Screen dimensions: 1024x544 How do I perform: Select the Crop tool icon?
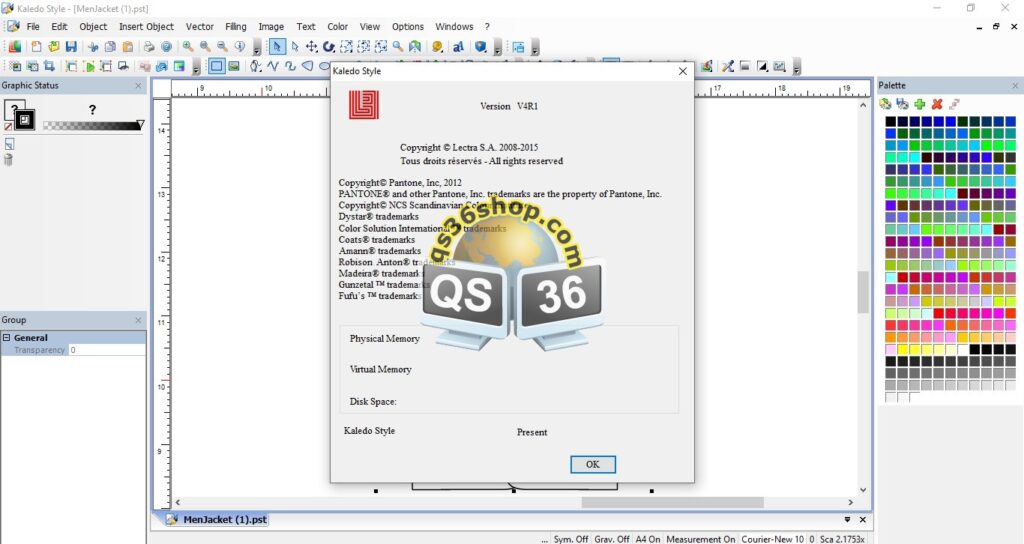(49, 67)
